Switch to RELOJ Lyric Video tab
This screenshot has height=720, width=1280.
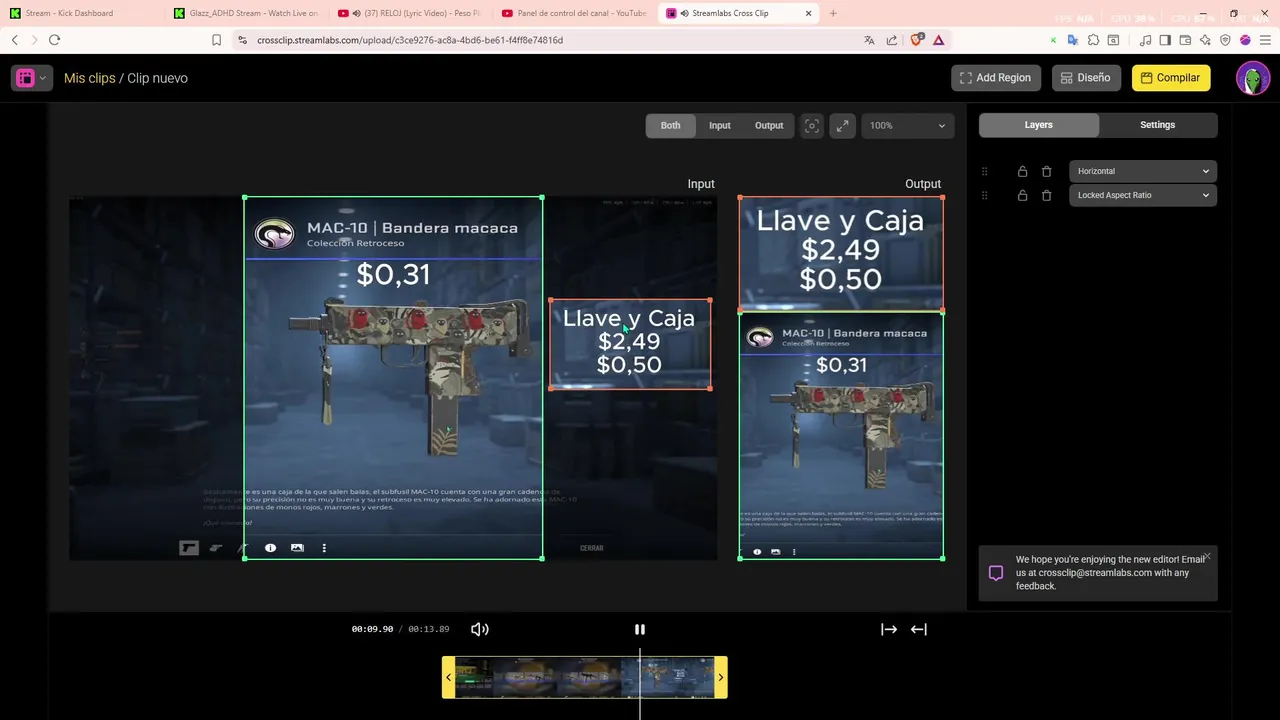tap(410, 13)
